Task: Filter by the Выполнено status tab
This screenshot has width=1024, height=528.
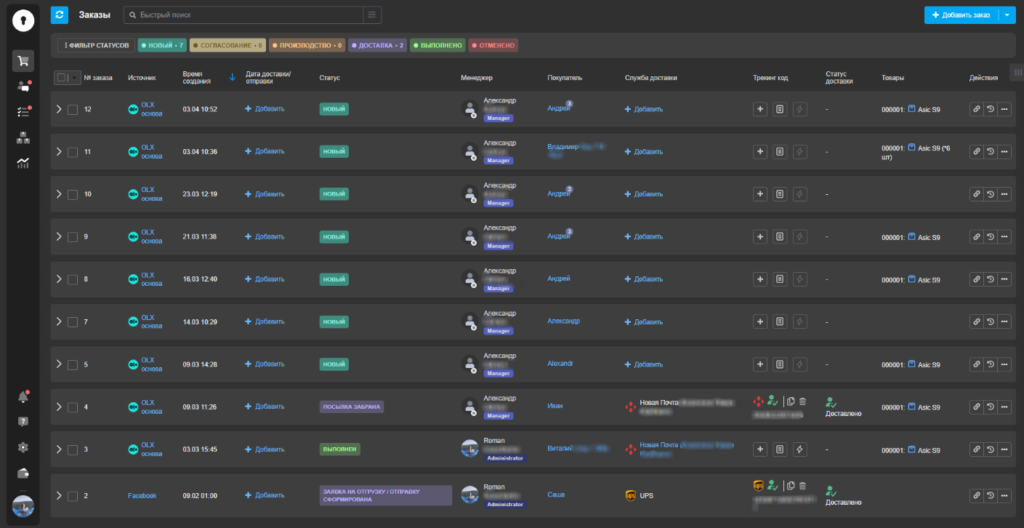Action: pyautogui.click(x=436, y=45)
